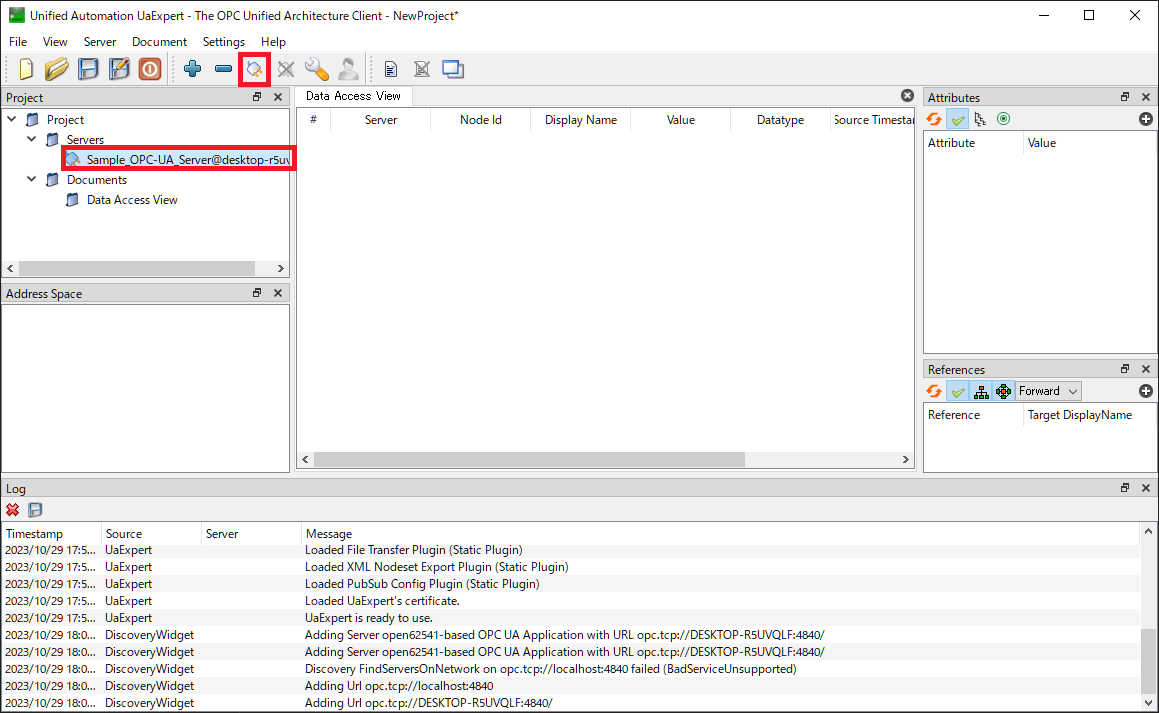This screenshot has width=1159, height=713.
Task: Click the Remove Server minus icon
Action: (223, 69)
